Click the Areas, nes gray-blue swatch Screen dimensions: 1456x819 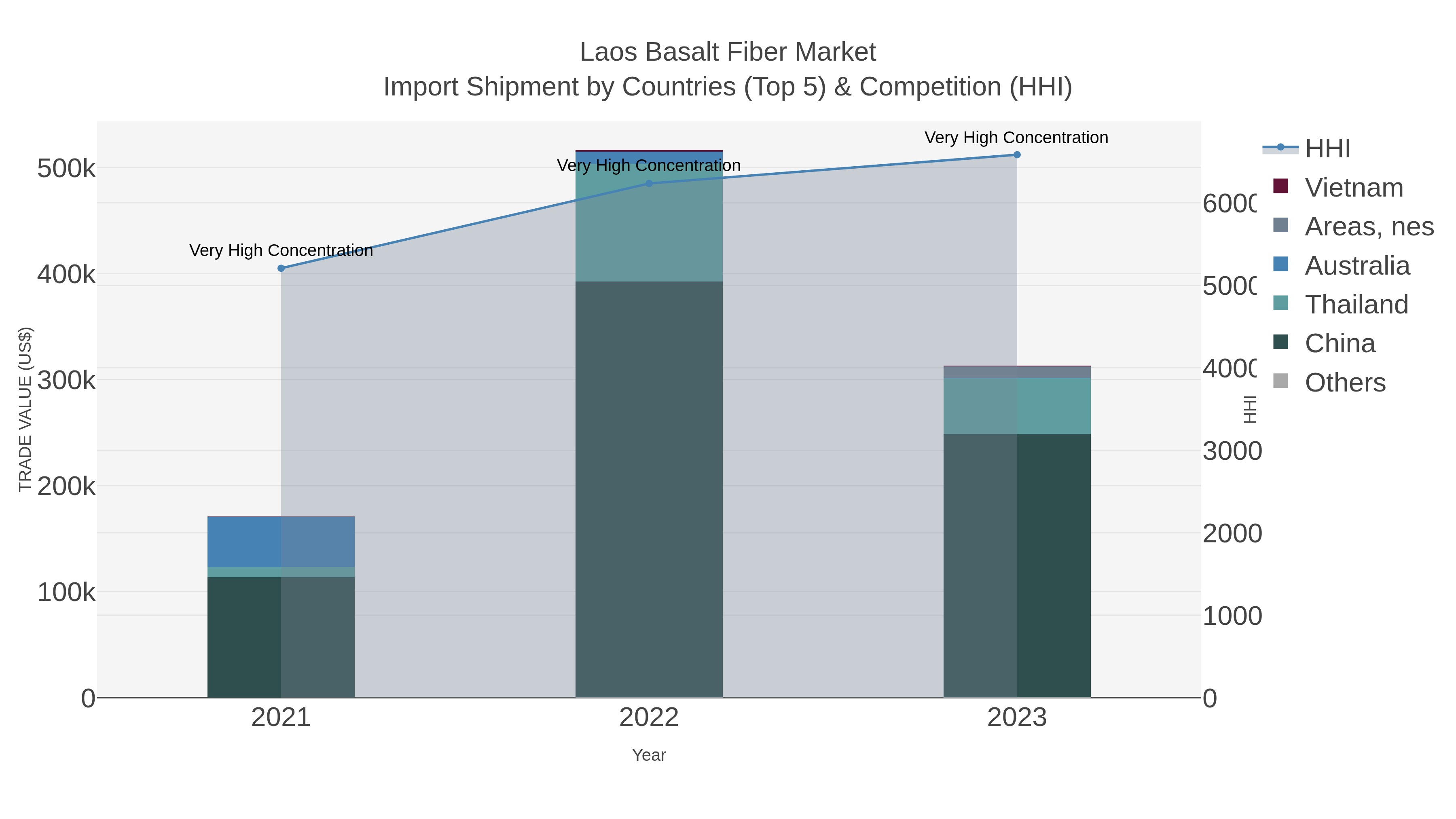[x=1280, y=225]
